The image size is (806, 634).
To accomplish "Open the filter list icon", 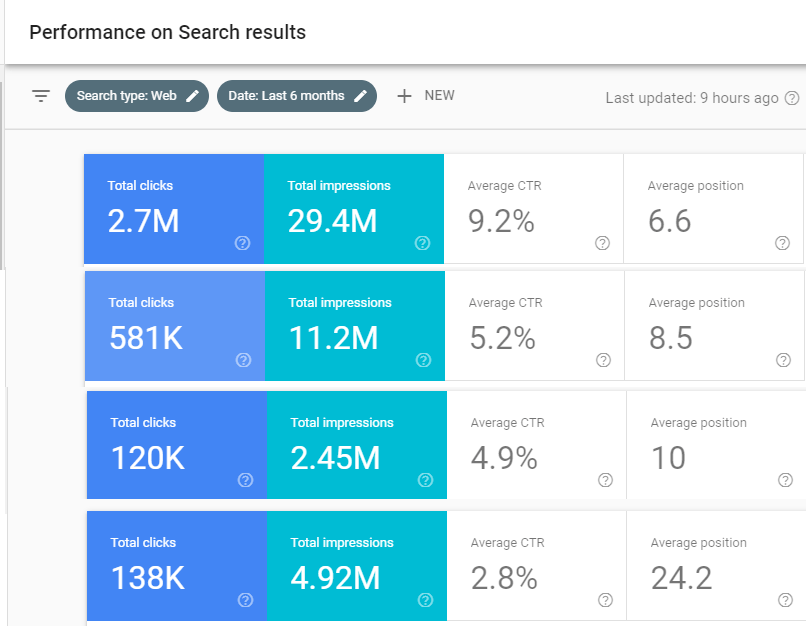I will 41,96.
